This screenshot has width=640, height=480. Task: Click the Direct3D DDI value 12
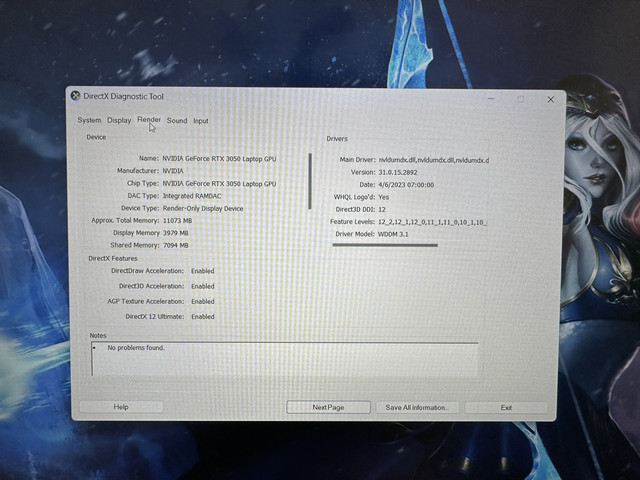382,209
